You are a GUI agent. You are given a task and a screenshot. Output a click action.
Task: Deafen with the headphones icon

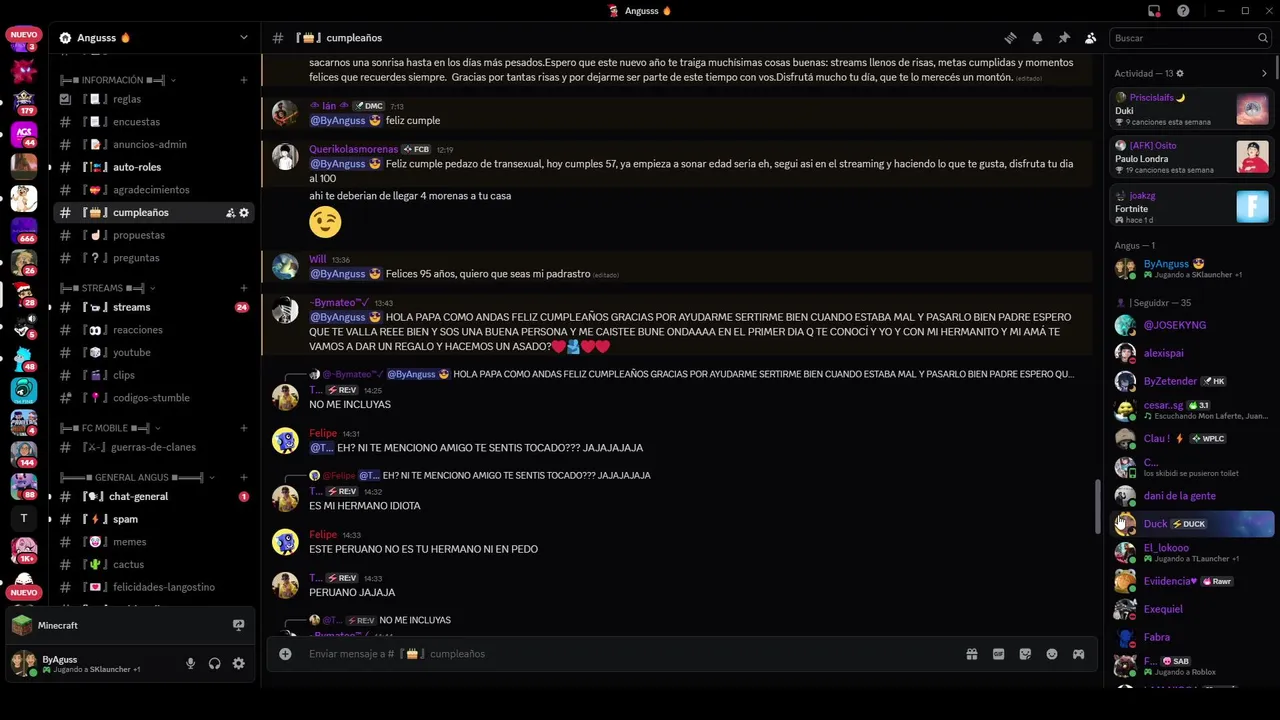214,663
